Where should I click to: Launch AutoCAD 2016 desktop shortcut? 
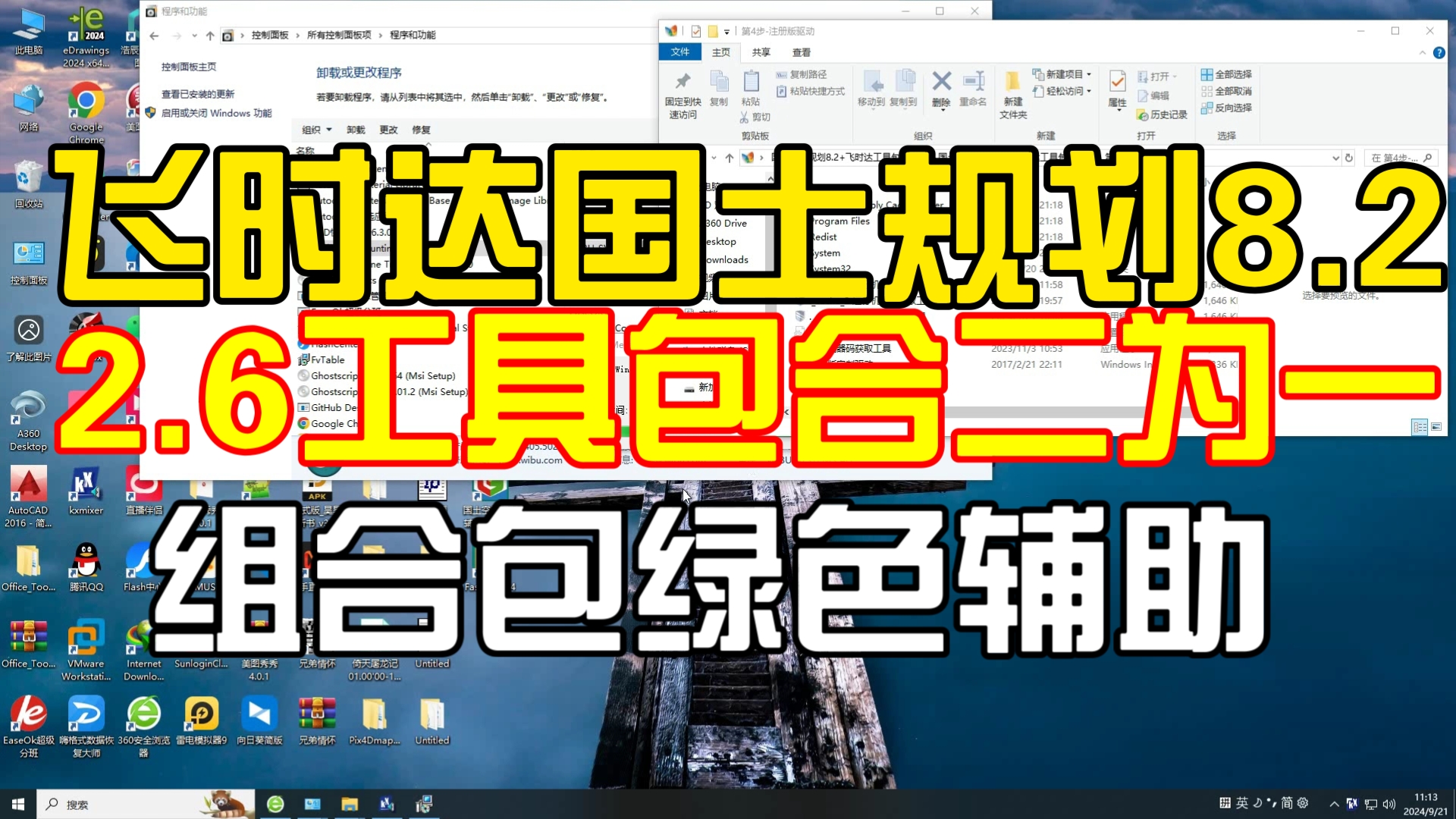29,497
